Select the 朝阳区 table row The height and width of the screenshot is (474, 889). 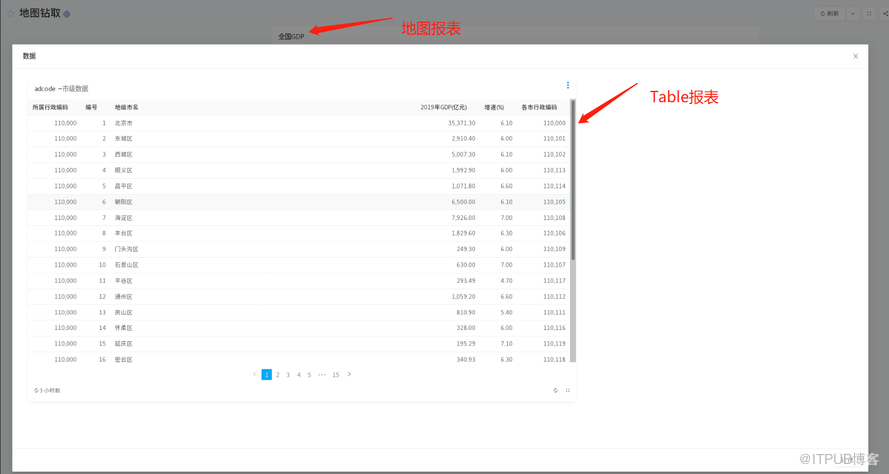point(300,202)
